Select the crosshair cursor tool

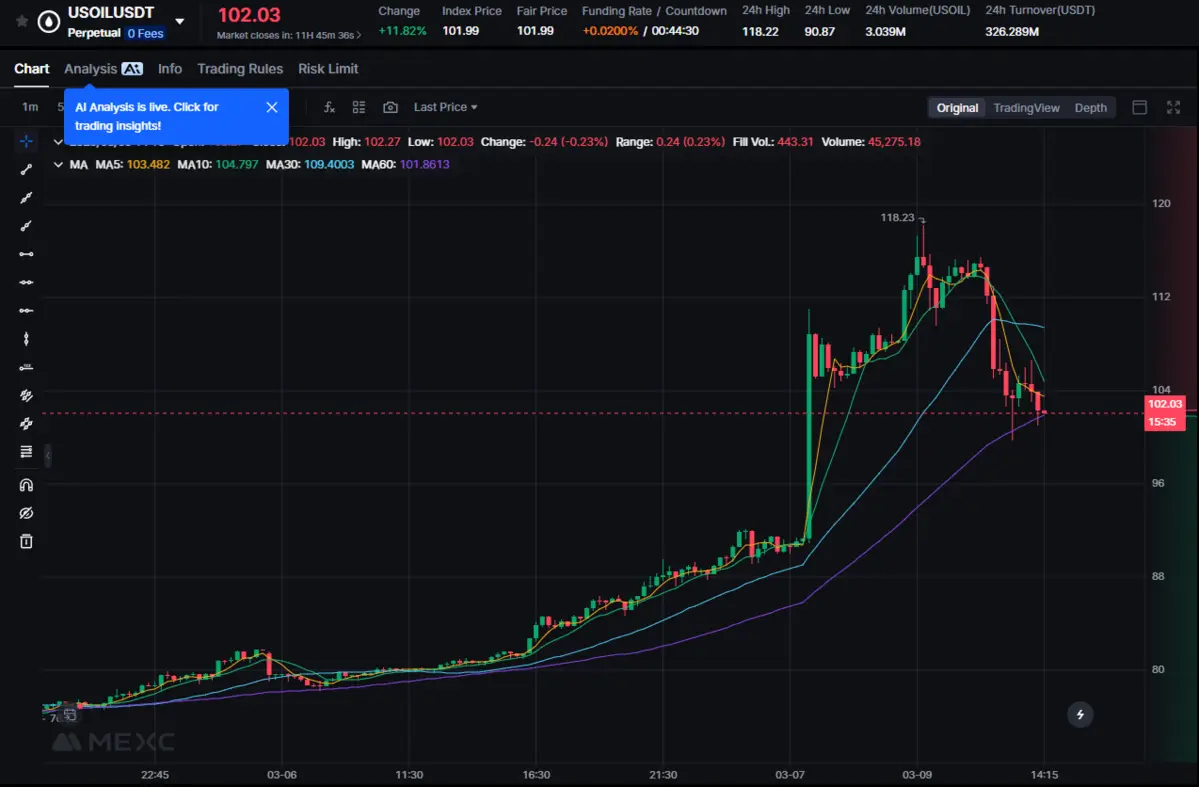click(26, 141)
